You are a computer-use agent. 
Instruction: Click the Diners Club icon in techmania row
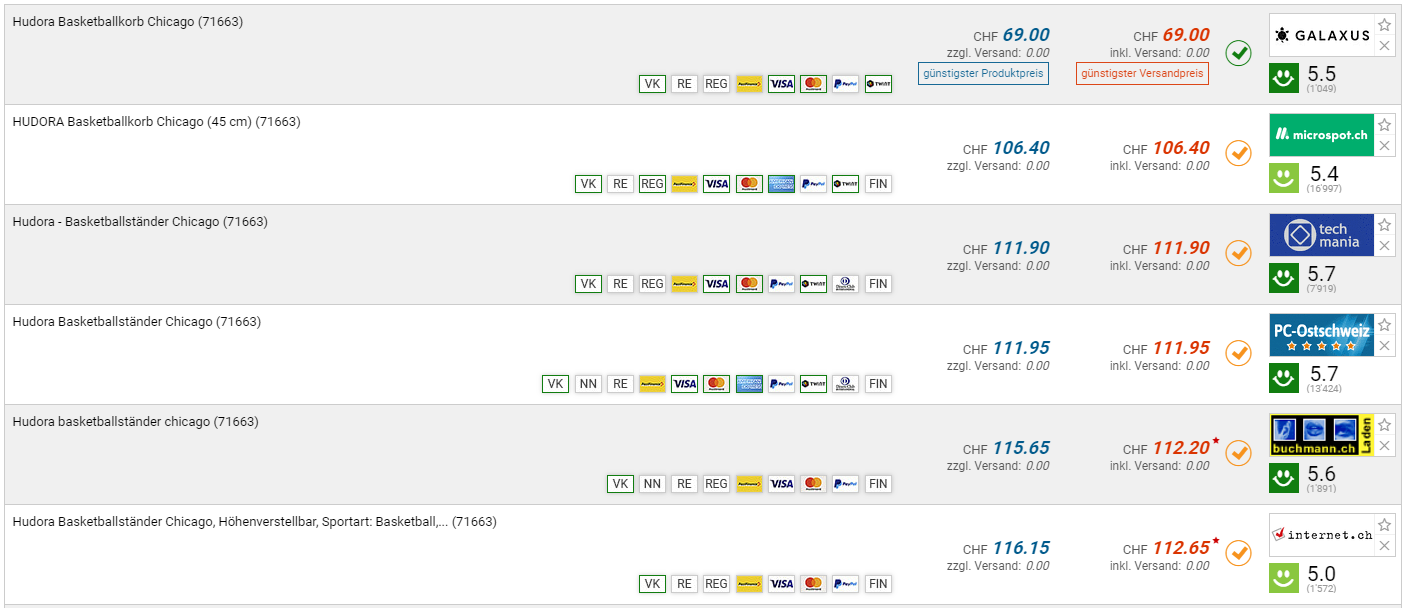pyautogui.click(x=845, y=284)
